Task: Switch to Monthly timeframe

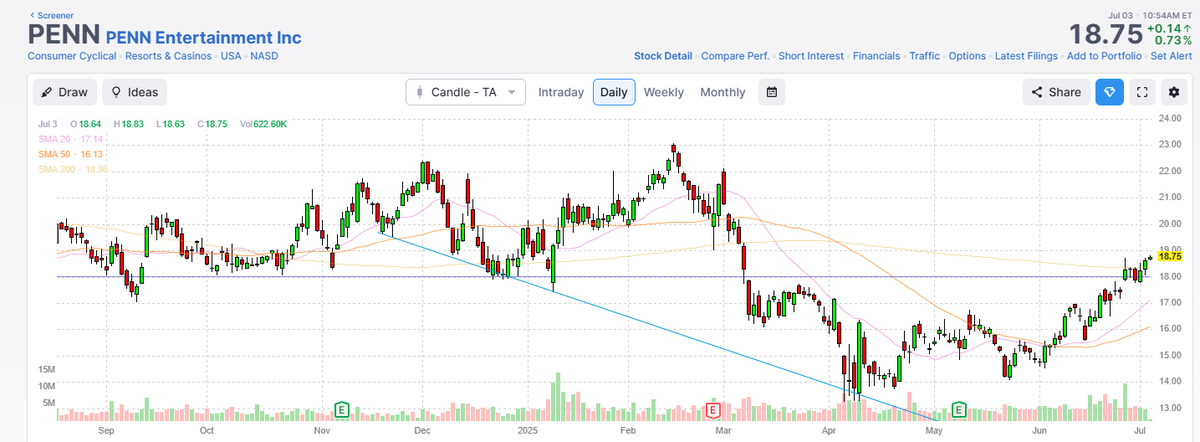Action: (x=723, y=92)
